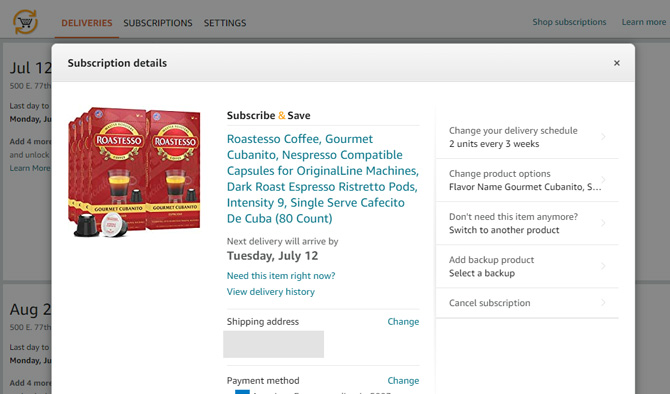View delivery history link

pyautogui.click(x=270, y=291)
